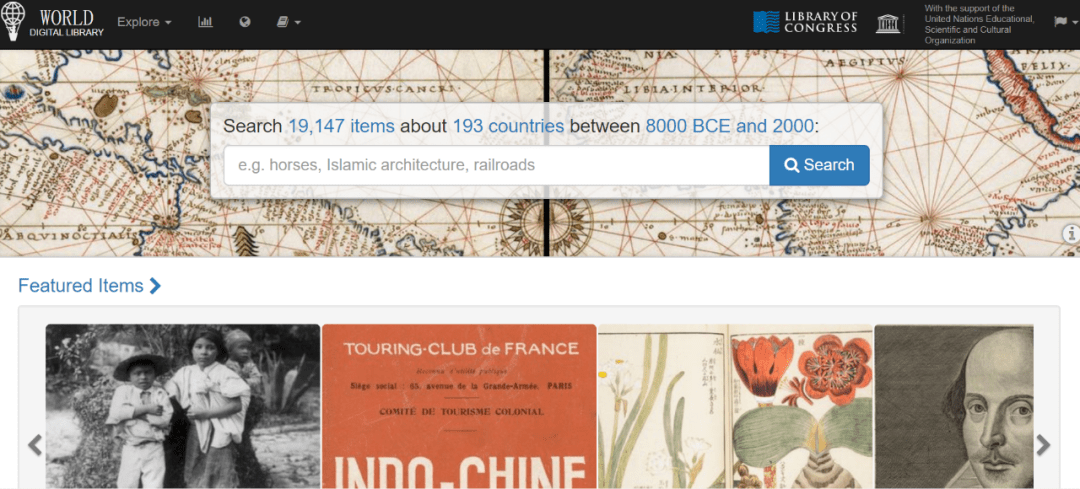Click the Library of Congress logo
Screen dimensions: 1080x489
[804, 22]
